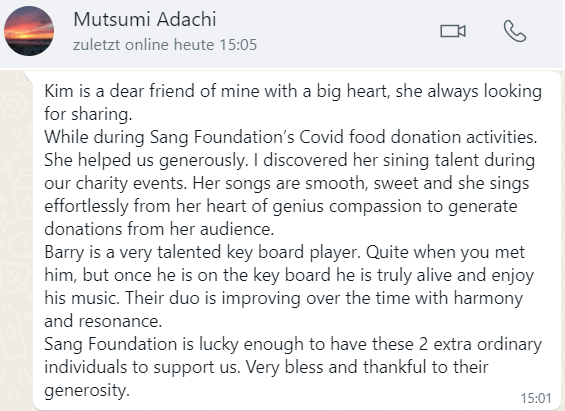Click the "for sharing." text line
The height and width of the screenshot is (411, 565).
[88, 114]
